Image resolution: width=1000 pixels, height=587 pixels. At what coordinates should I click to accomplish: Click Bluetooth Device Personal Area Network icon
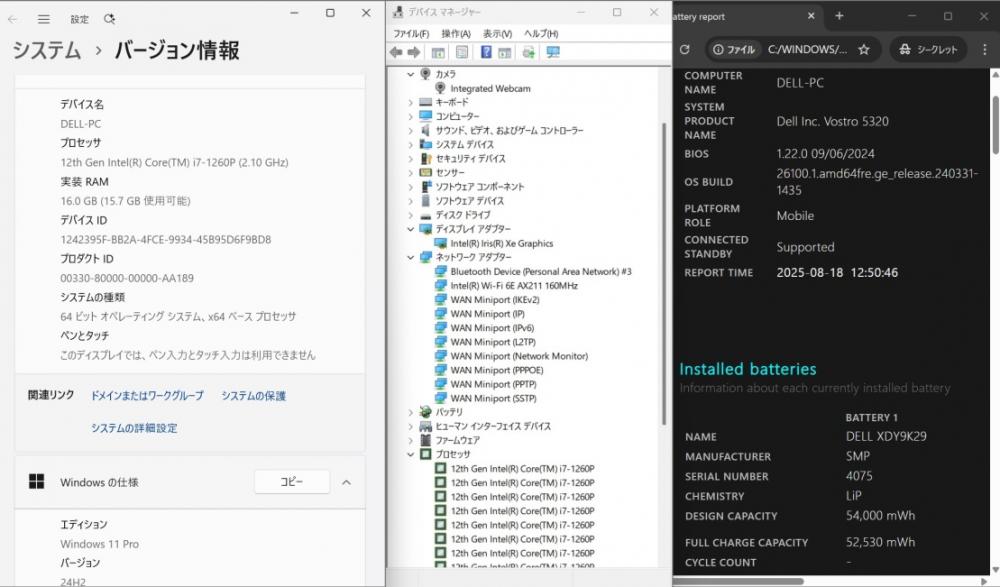(x=440, y=271)
